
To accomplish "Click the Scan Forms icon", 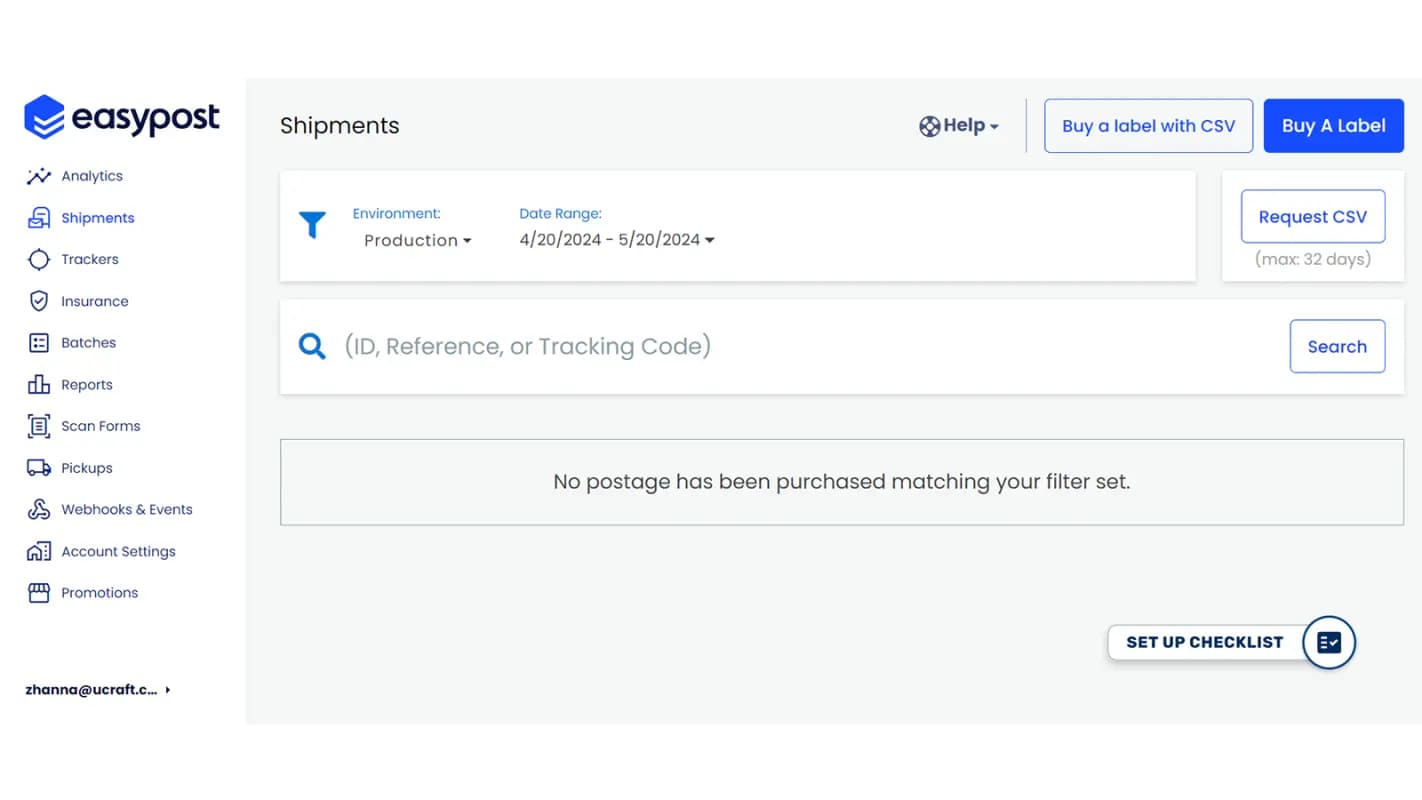I will click(39, 426).
